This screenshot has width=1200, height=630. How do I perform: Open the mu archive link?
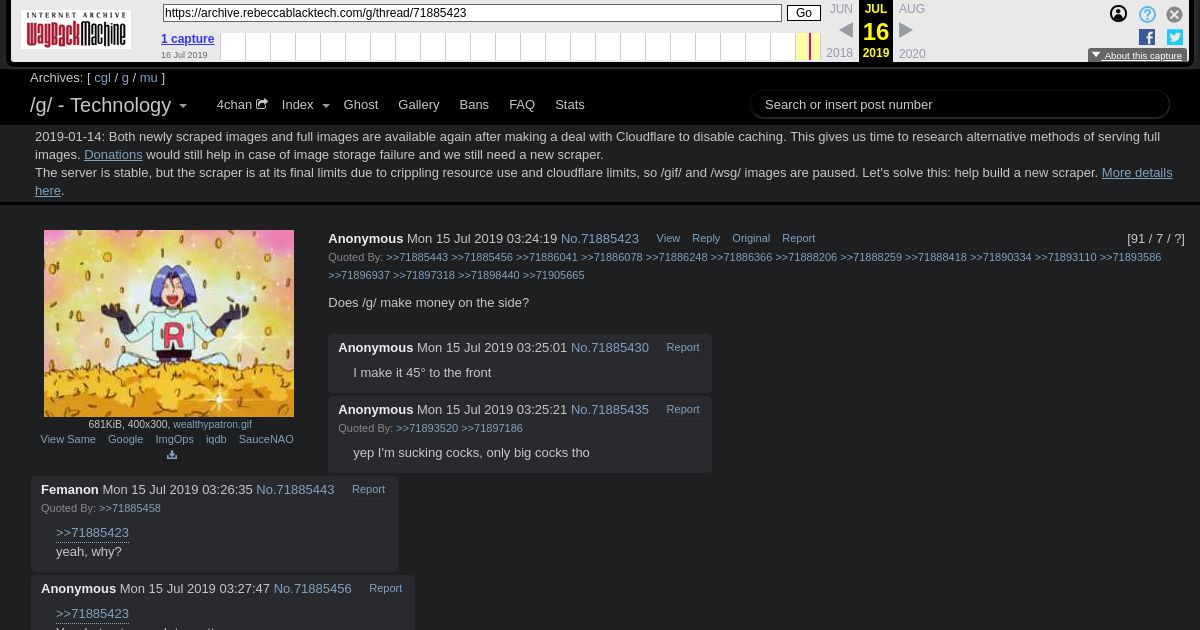pos(148,77)
